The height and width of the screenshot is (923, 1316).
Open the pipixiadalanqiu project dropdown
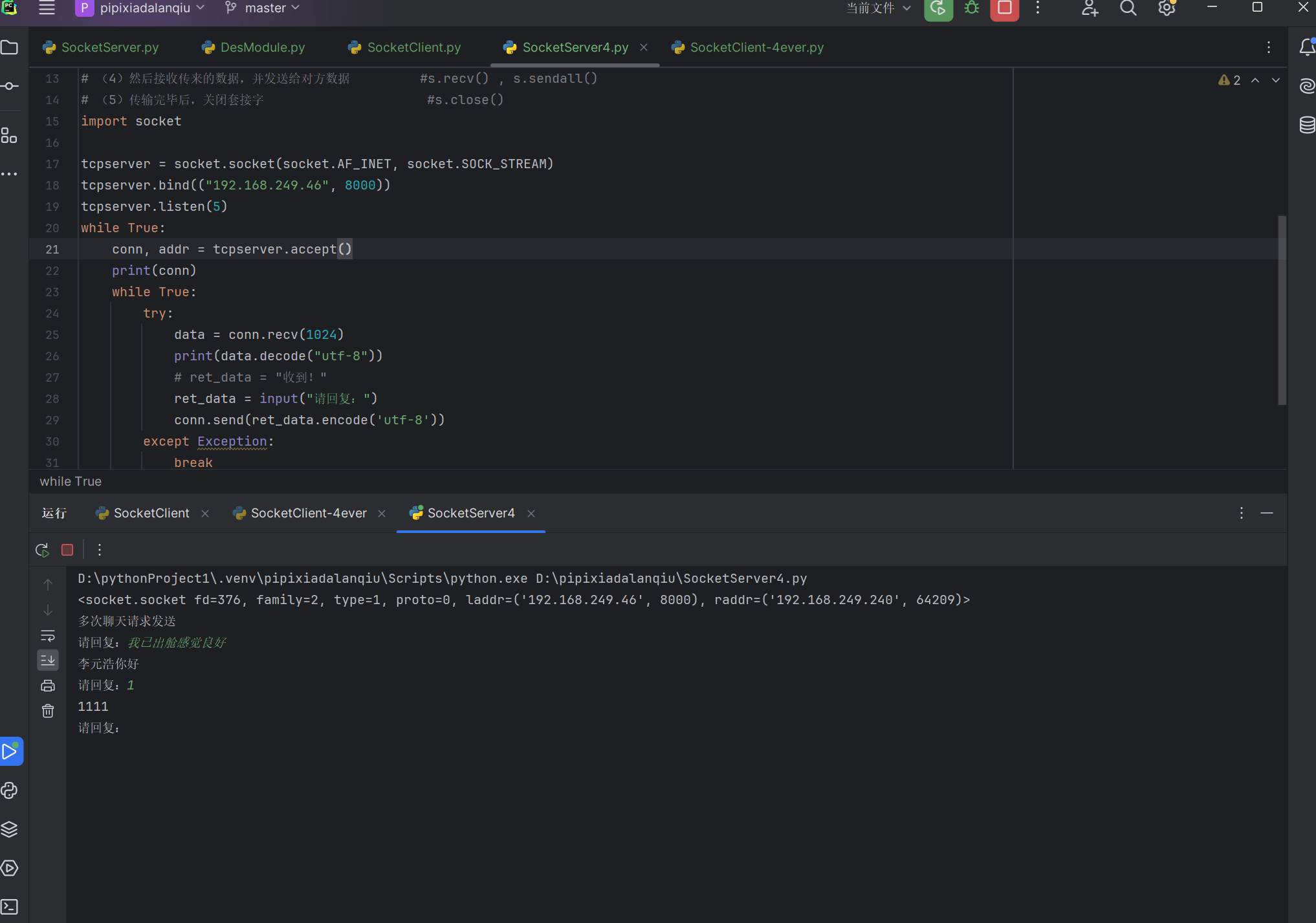[x=141, y=8]
